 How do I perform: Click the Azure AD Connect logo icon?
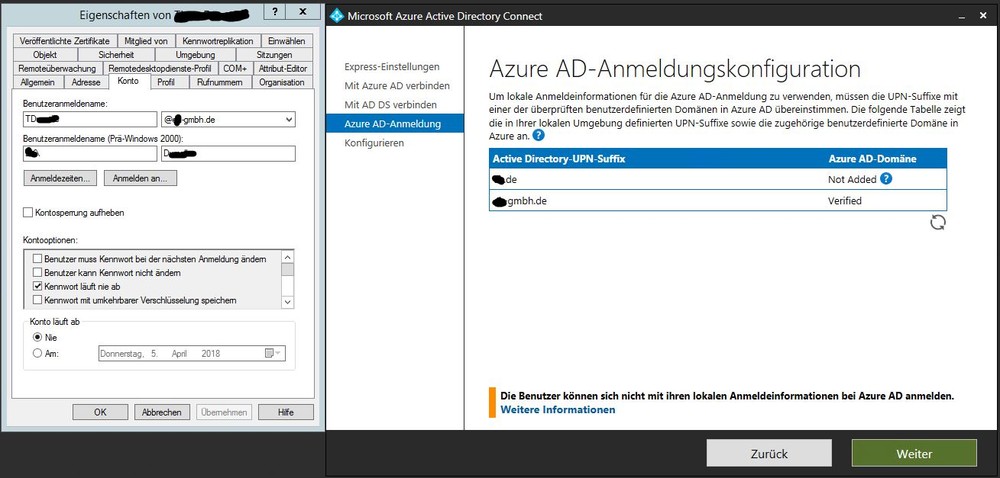coord(339,15)
